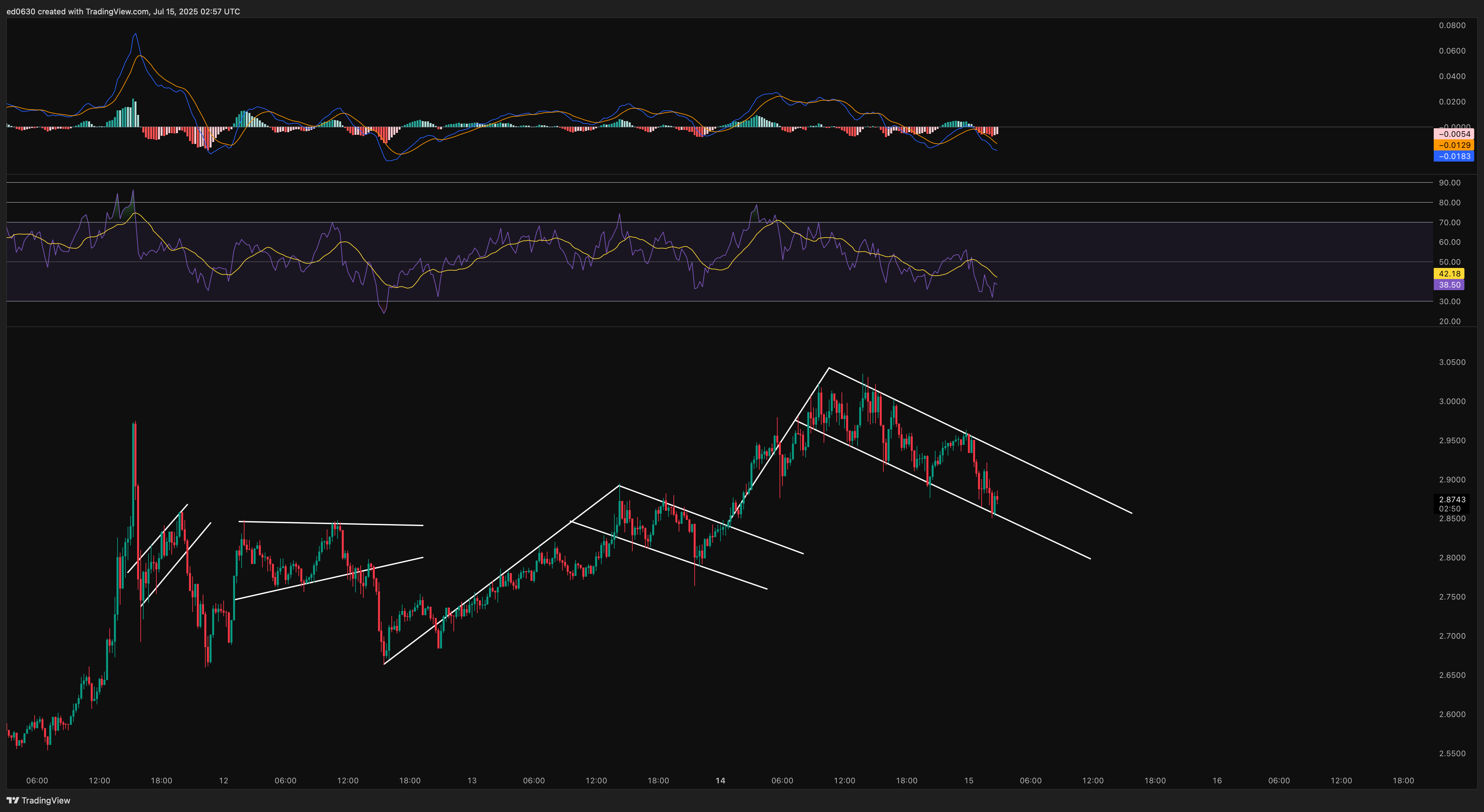Click the bold date label 14 on time axis
Viewport: 1484px width, 812px height.
coord(720,780)
